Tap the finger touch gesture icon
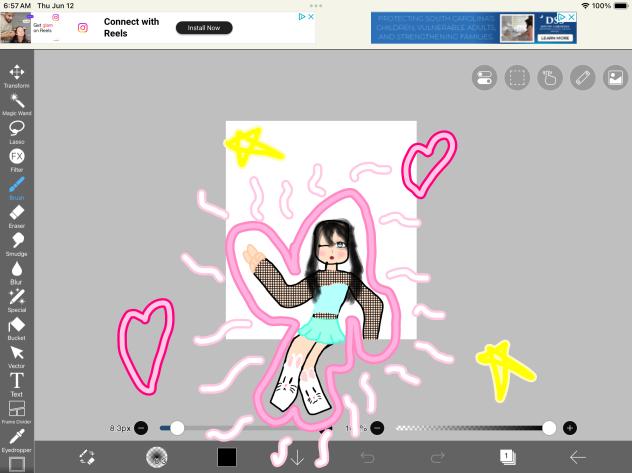This screenshot has height=473, width=632. click(550, 77)
